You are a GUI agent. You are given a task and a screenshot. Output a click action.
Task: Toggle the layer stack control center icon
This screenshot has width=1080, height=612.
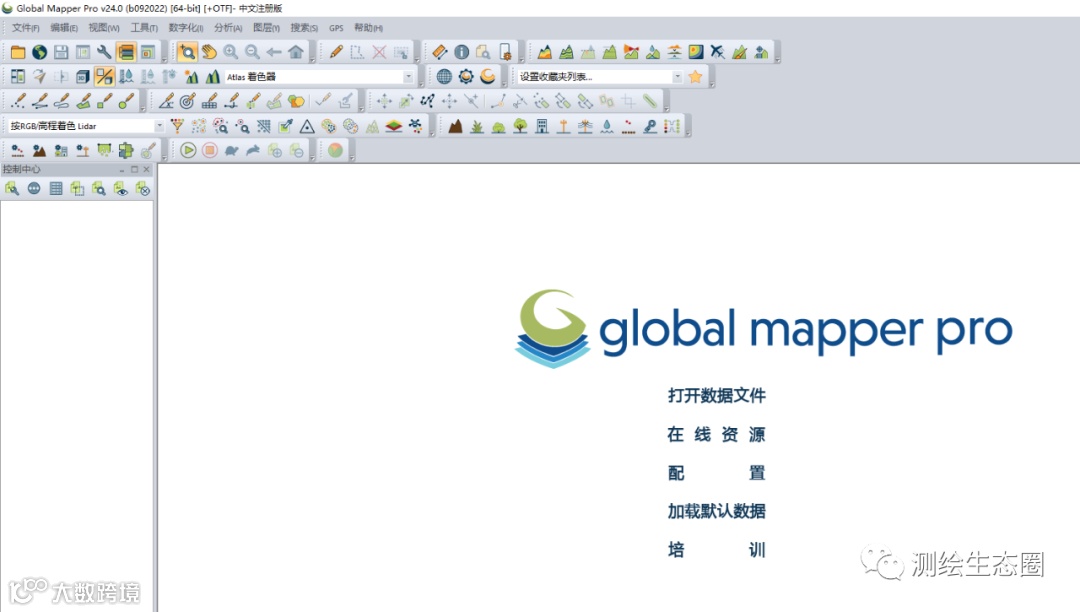(125, 52)
